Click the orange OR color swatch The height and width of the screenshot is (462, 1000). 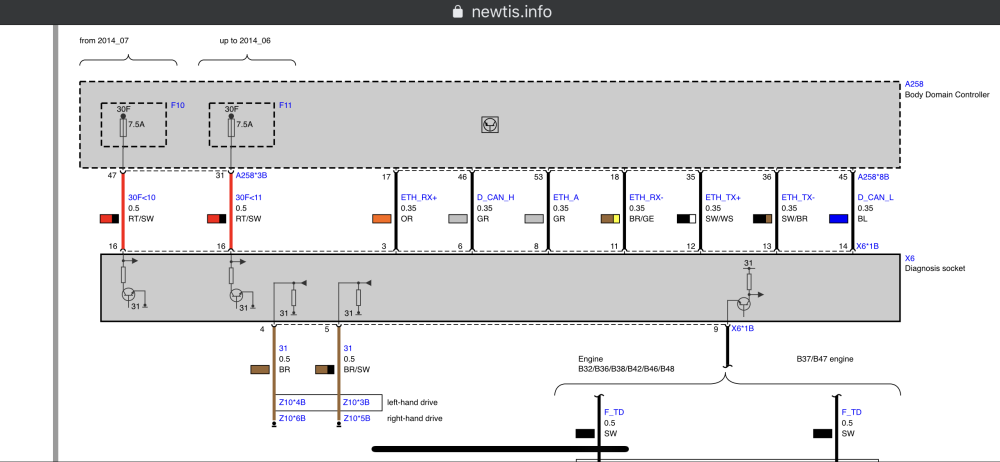(382, 219)
